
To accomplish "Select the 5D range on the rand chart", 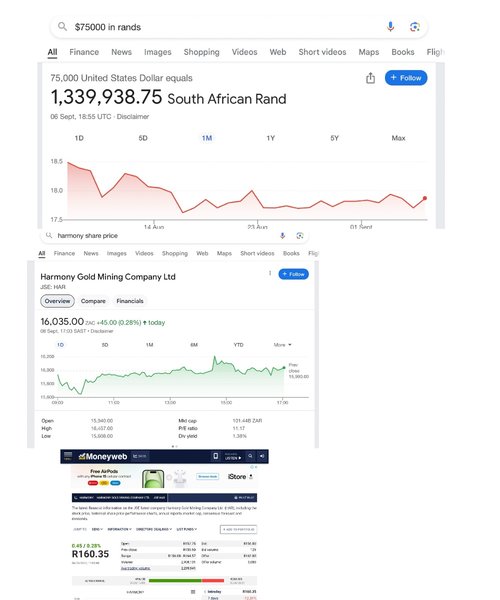I will 143,138.
